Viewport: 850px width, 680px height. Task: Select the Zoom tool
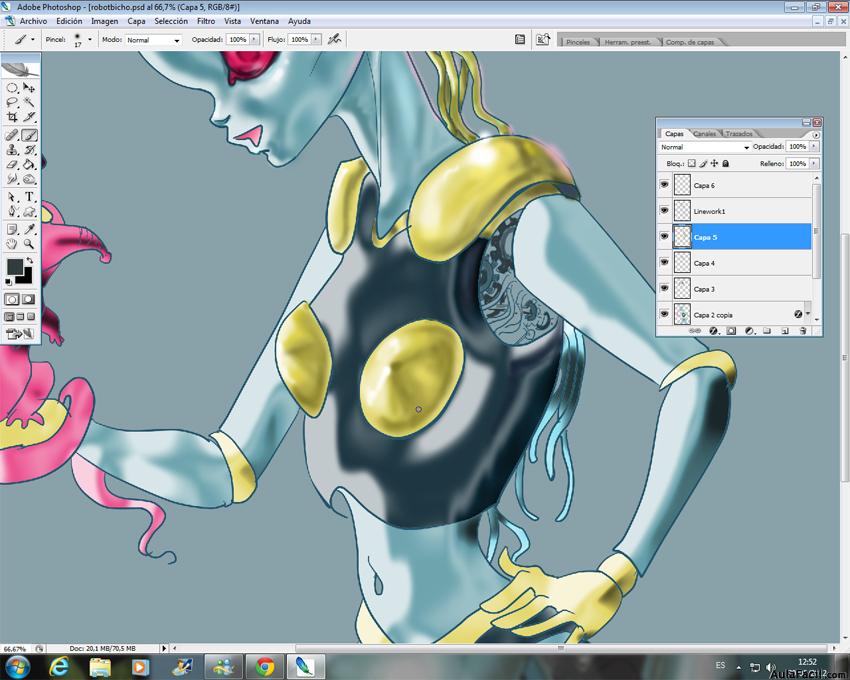29,244
